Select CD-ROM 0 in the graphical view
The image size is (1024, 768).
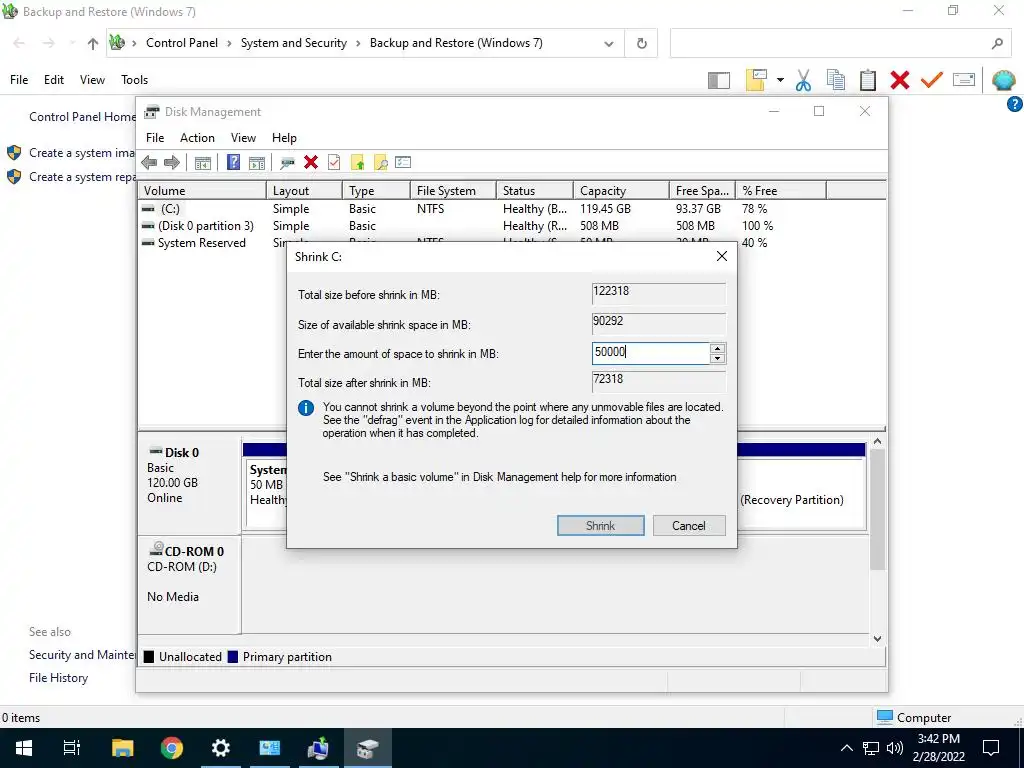coord(189,584)
